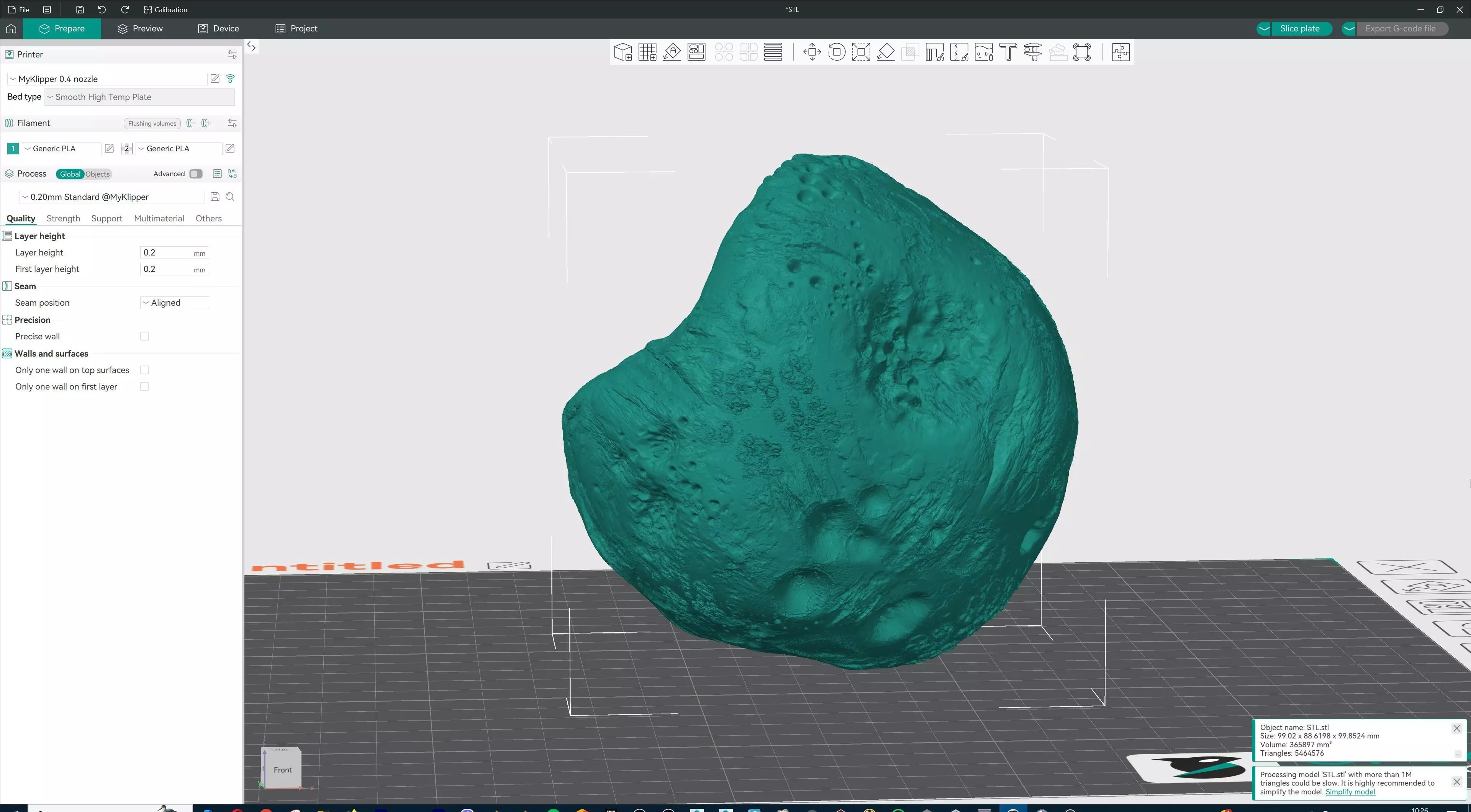1471x812 pixels.
Task: Collapse the sidebar panel arrow
Action: click(251, 46)
